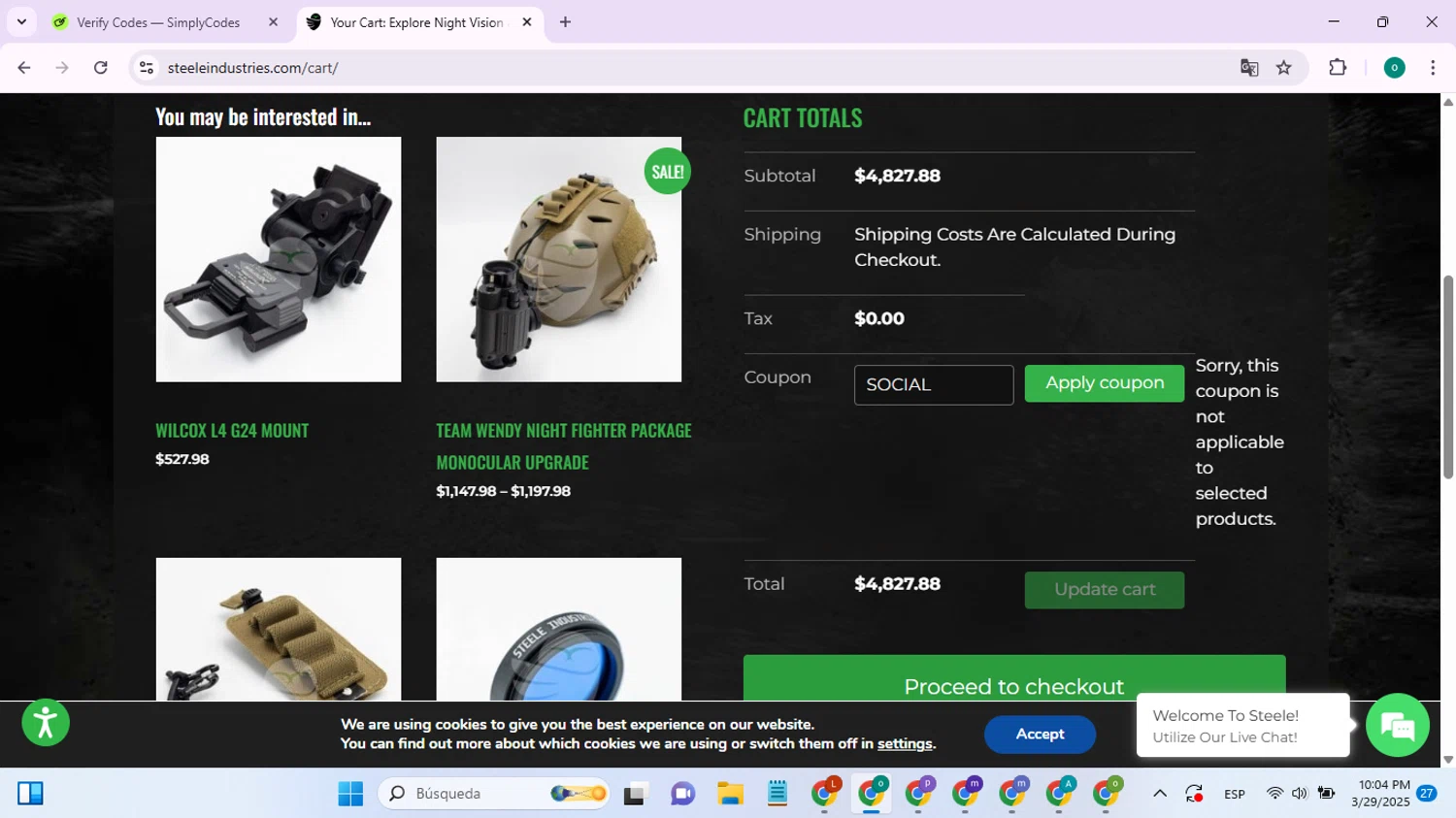Open the volume speaker tray icon
This screenshot has height=818, width=1456.
[1300, 794]
